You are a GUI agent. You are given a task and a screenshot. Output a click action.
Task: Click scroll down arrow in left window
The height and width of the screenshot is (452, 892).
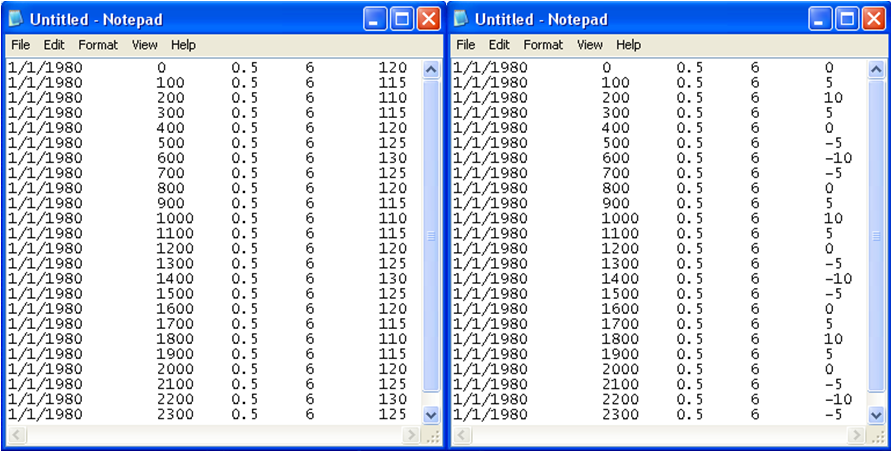click(431, 415)
